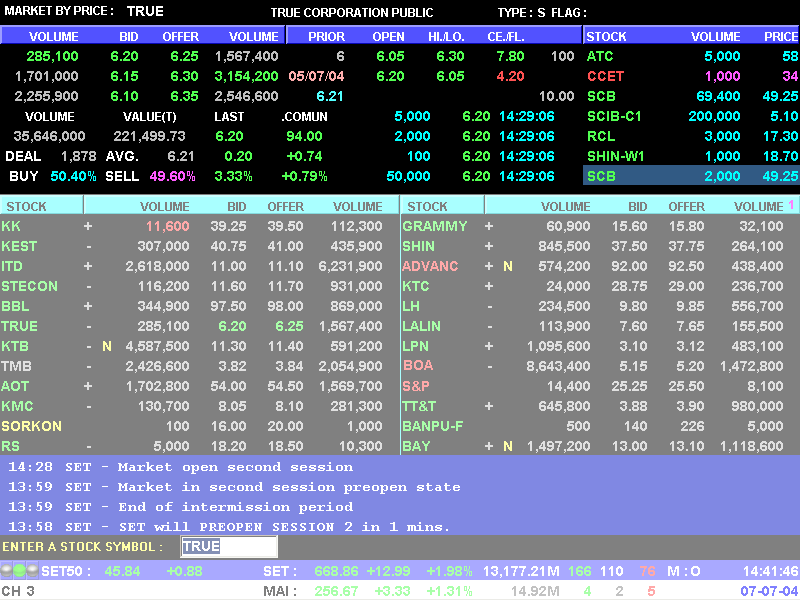Click the MAI index value 256.67
This screenshot has height=600, width=800.
336,591
